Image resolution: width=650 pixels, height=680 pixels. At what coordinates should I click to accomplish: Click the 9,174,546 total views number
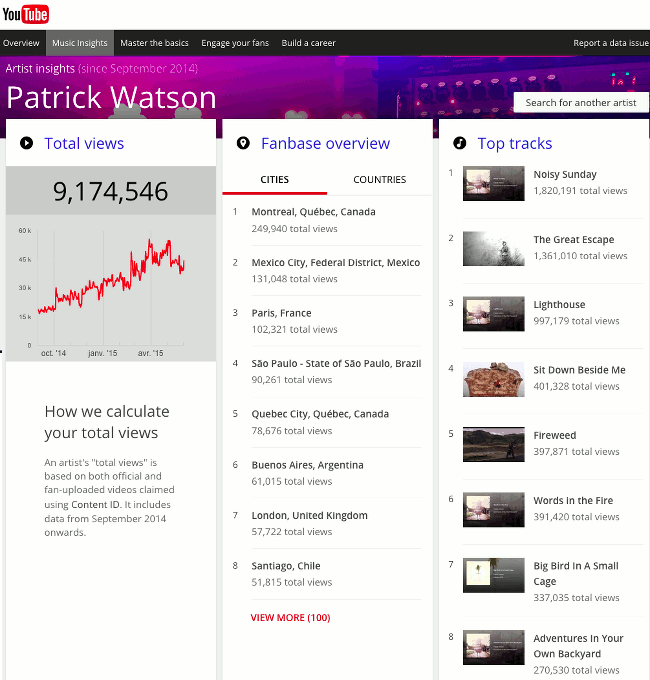coord(111,191)
